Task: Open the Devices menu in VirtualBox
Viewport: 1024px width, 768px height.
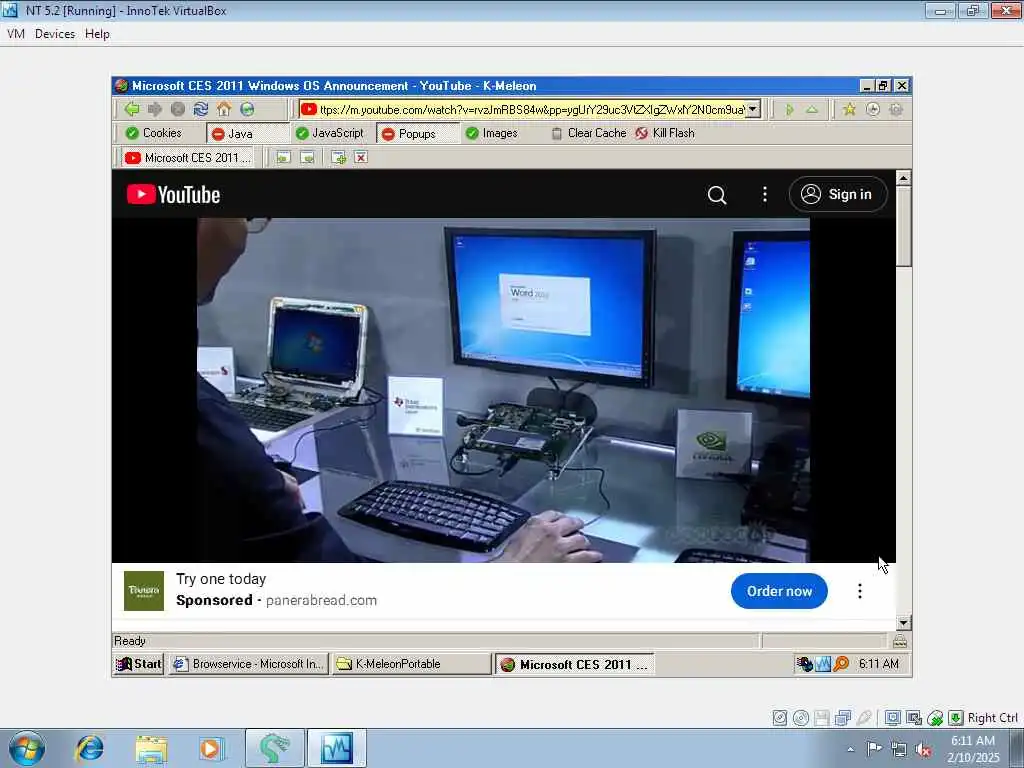Action: [x=55, y=34]
